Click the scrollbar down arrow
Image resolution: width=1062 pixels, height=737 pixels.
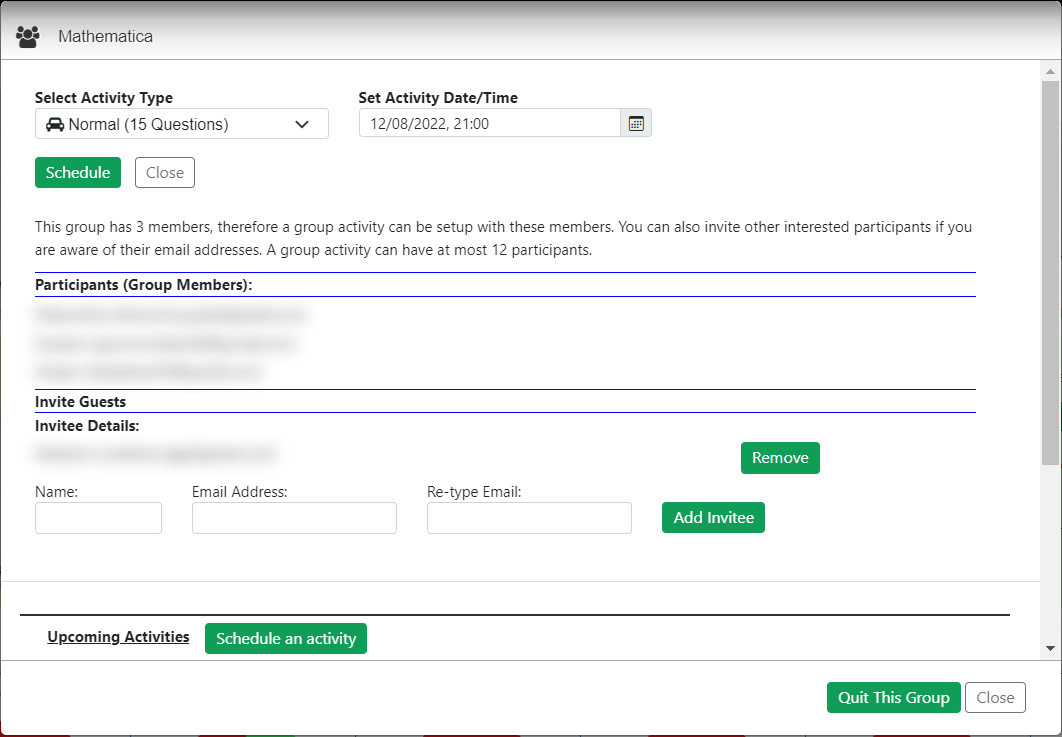pos(1050,648)
